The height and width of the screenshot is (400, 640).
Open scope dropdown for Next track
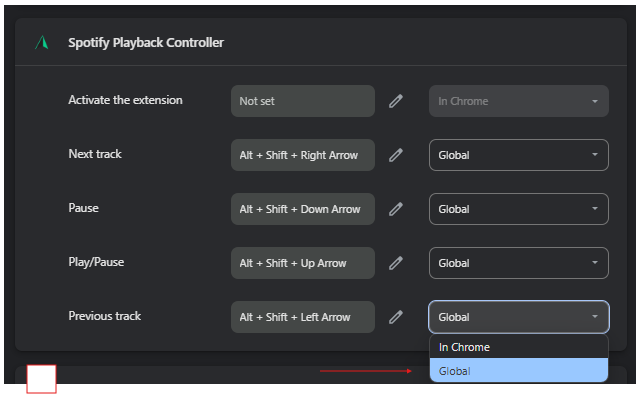(x=518, y=155)
